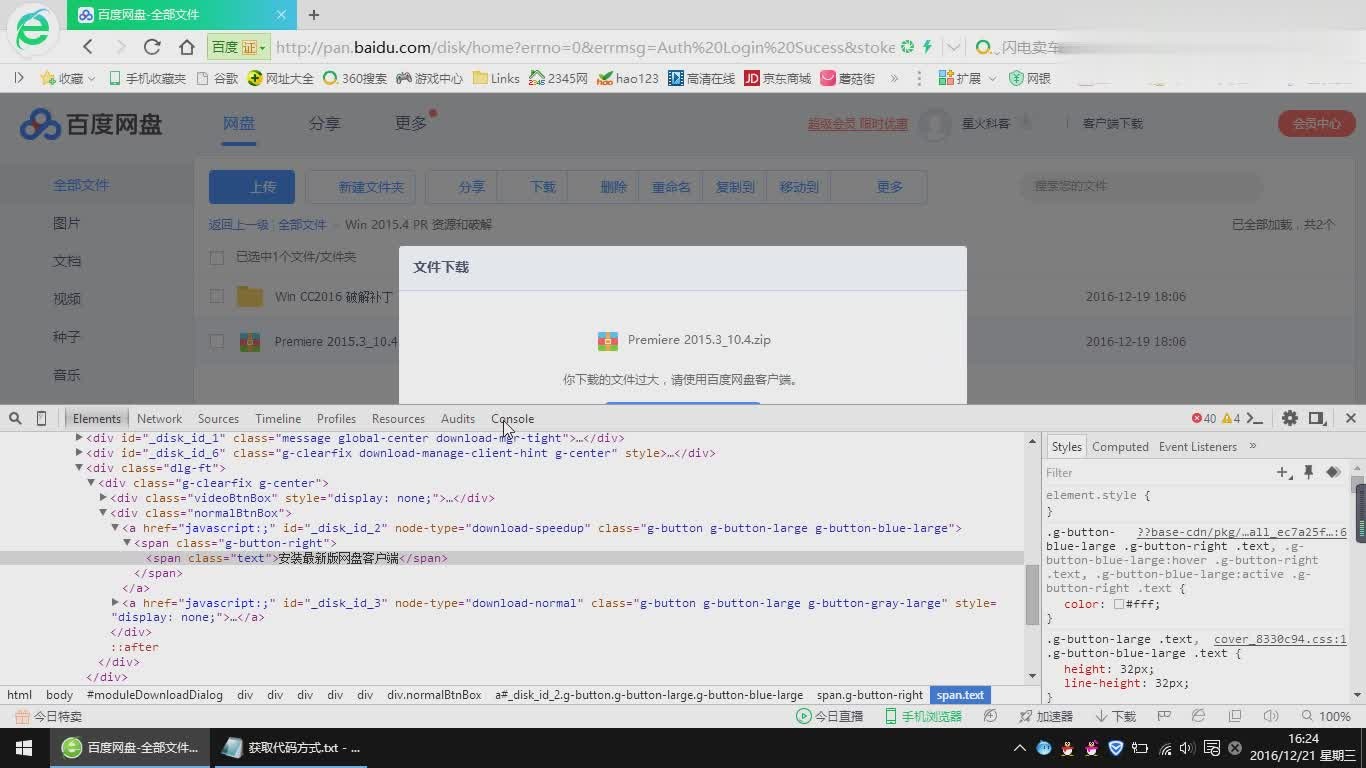The height and width of the screenshot is (768, 1366).
Task: Click the browser address bar URL
Action: (585, 47)
